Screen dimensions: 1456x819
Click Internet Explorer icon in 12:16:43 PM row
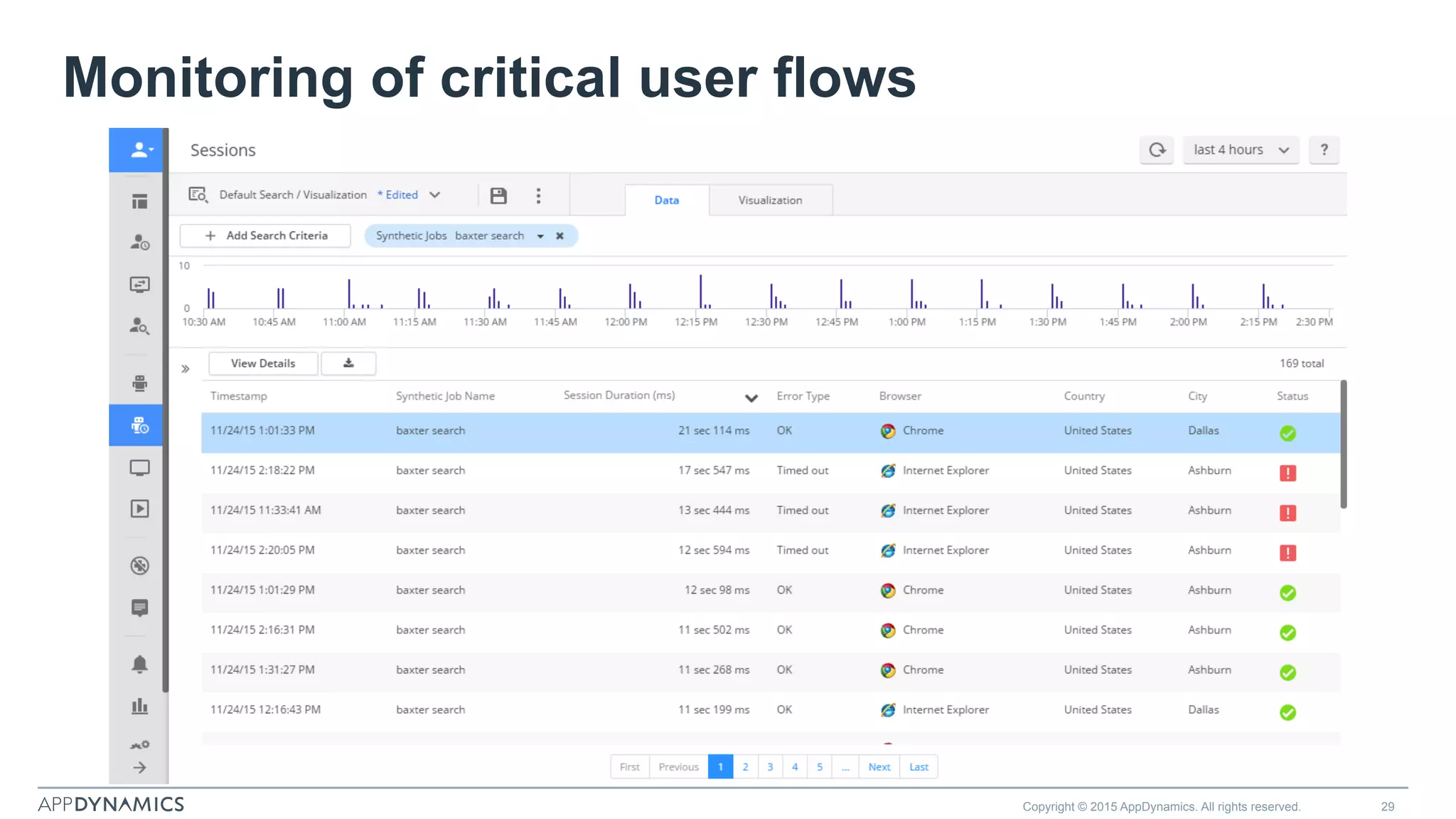point(888,710)
